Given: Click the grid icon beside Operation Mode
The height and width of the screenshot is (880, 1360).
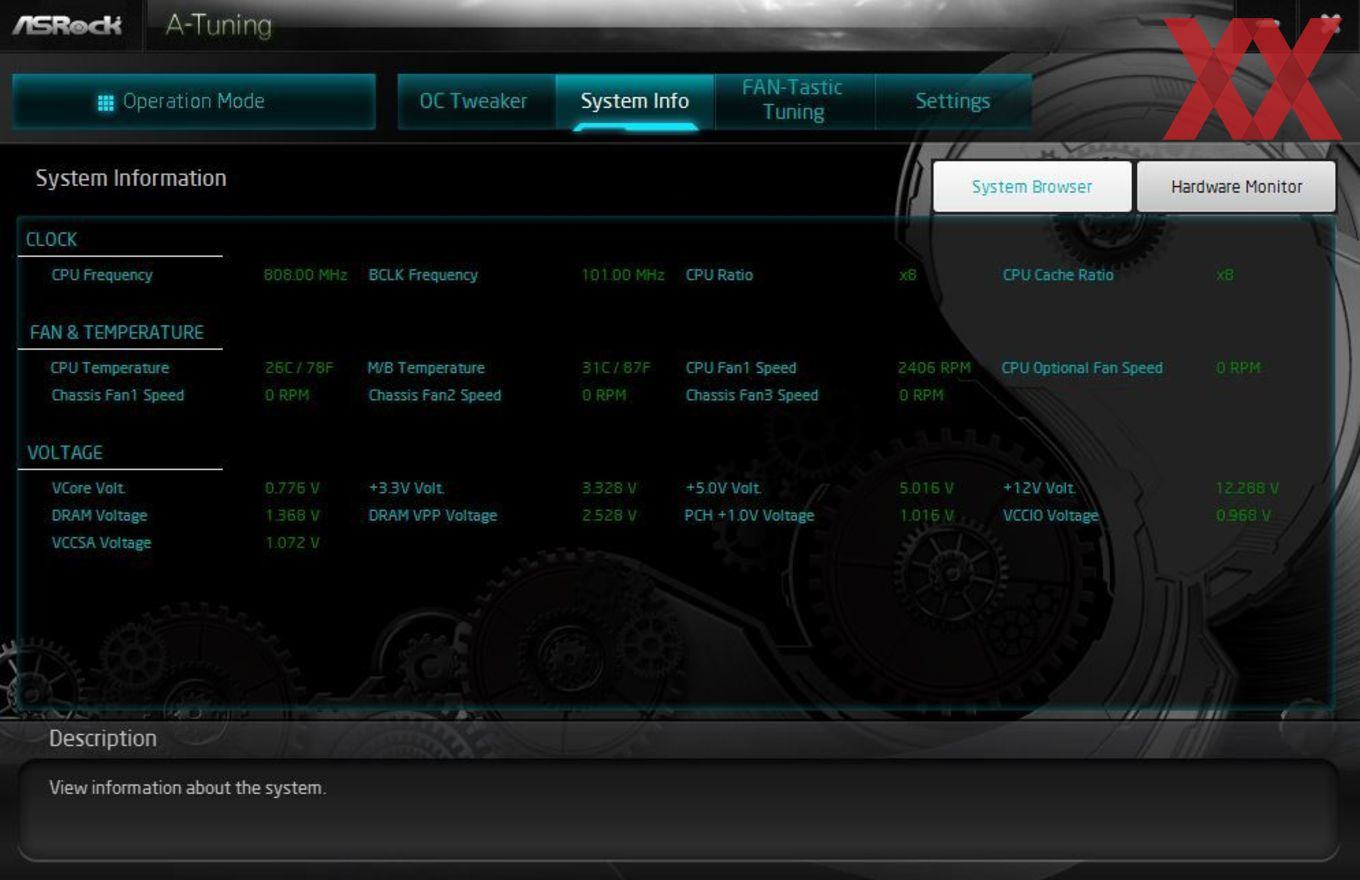Looking at the screenshot, I should [x=106, y=102].
